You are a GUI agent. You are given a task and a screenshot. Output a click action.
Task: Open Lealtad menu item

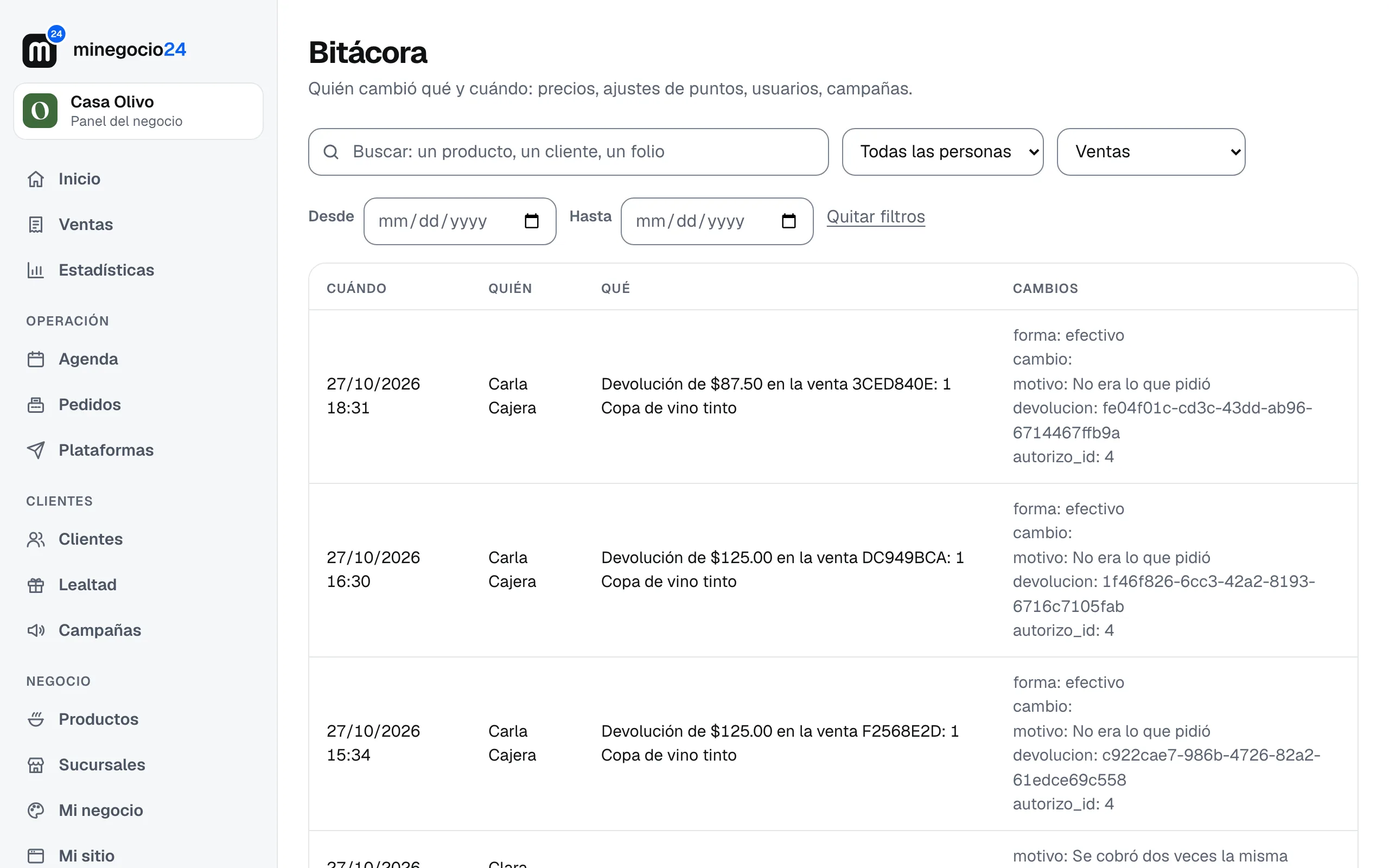87,585
